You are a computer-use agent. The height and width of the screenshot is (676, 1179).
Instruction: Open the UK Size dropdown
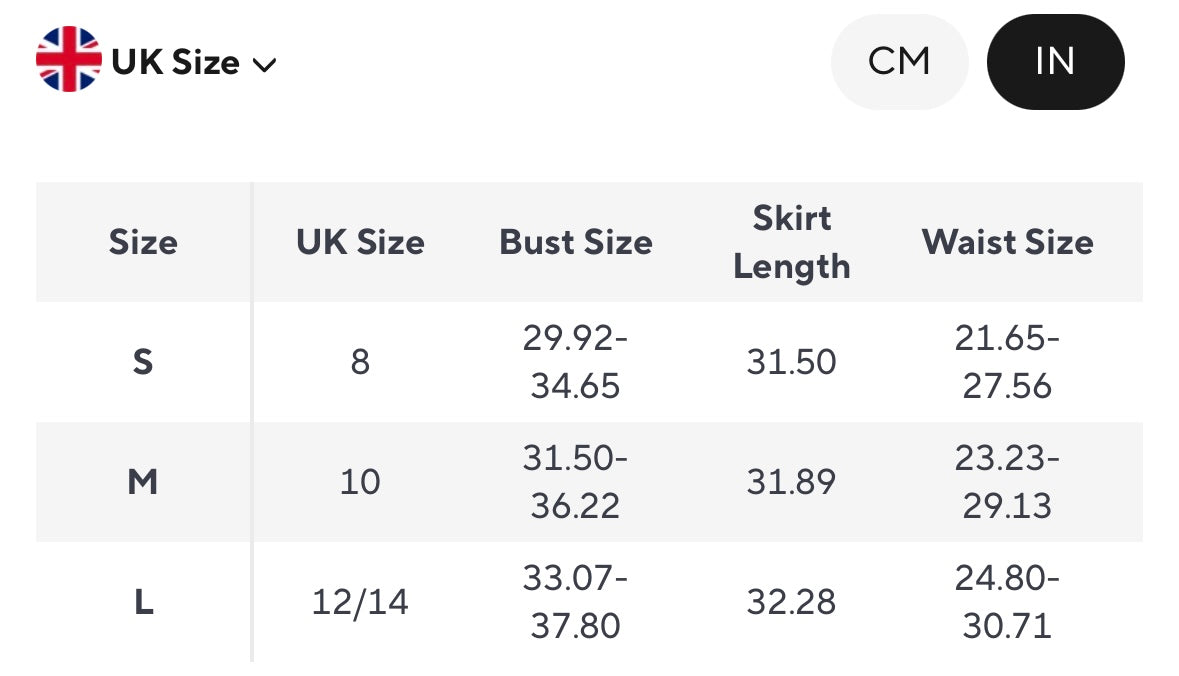(175, 62)
